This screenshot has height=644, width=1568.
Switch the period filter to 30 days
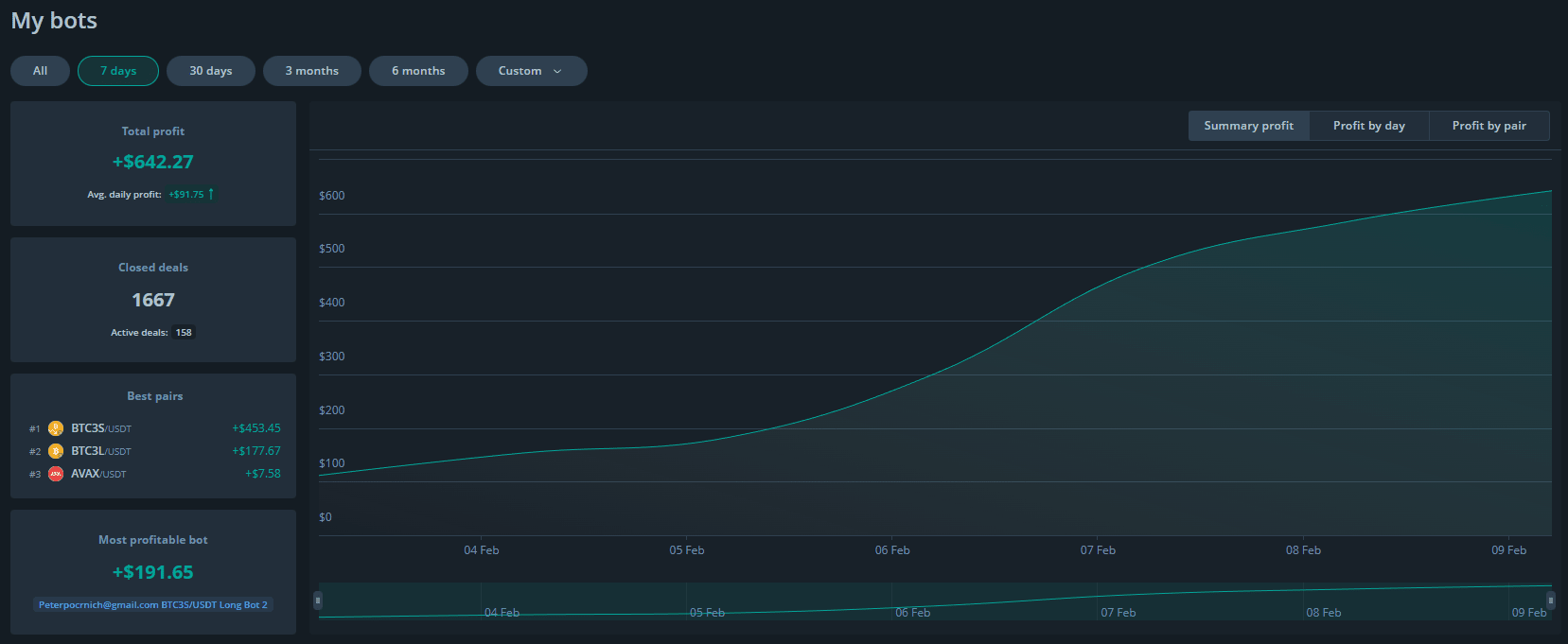[x=210, y=71]
